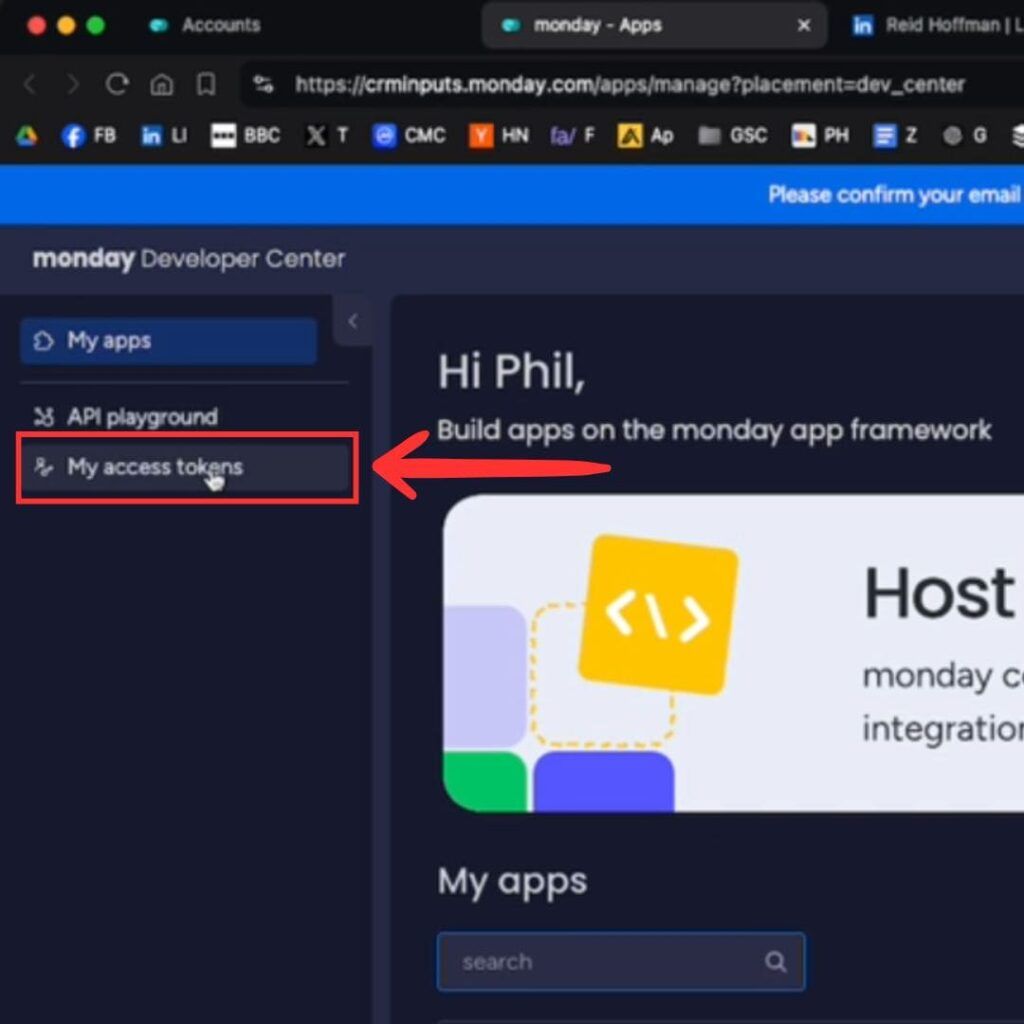The width and height of the screenshot is (1024, 1024).
Task: Click the browser back arrow
Action: [30, 84]
